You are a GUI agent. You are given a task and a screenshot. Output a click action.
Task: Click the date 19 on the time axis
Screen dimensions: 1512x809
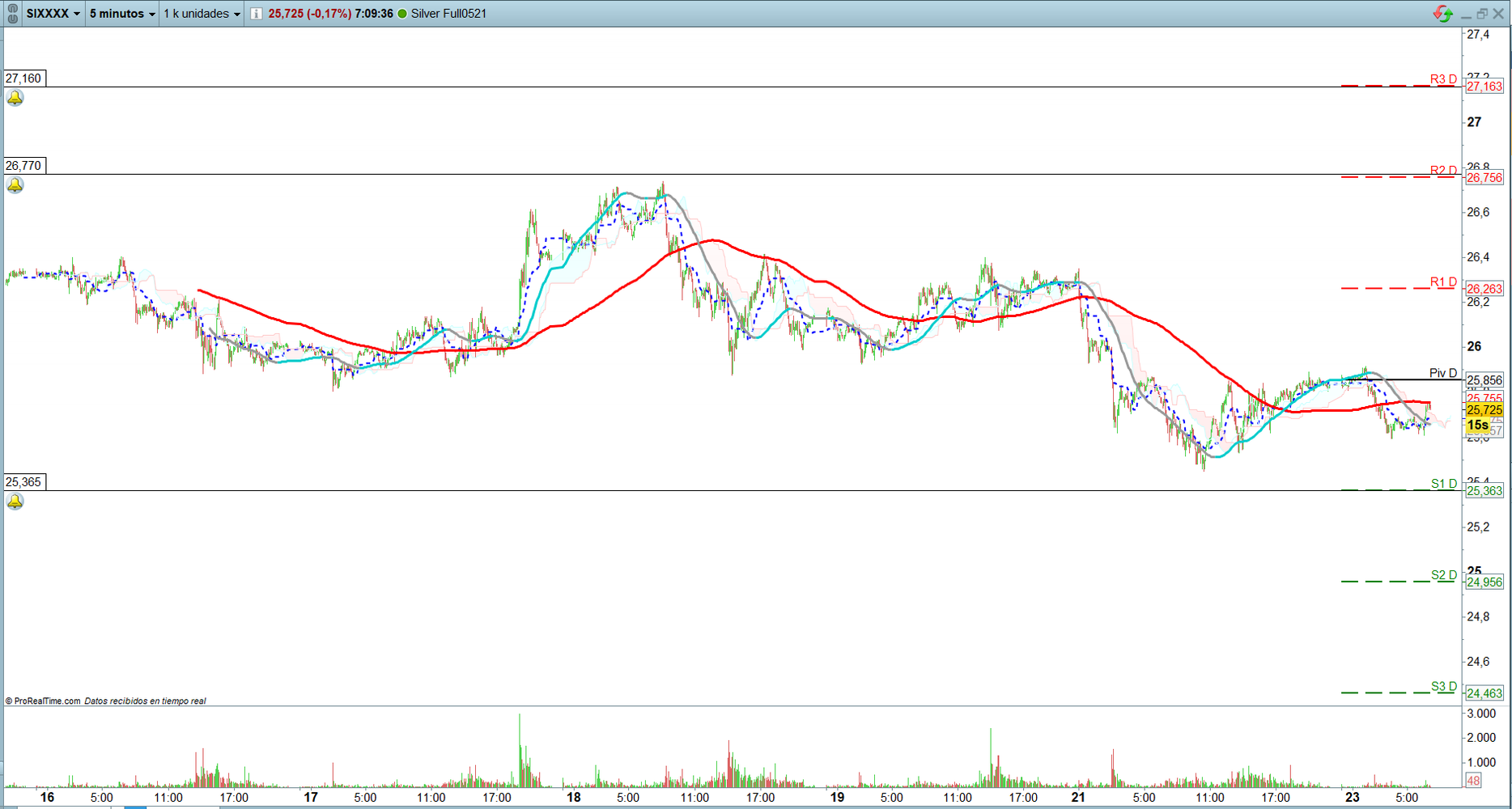[837, 798]
